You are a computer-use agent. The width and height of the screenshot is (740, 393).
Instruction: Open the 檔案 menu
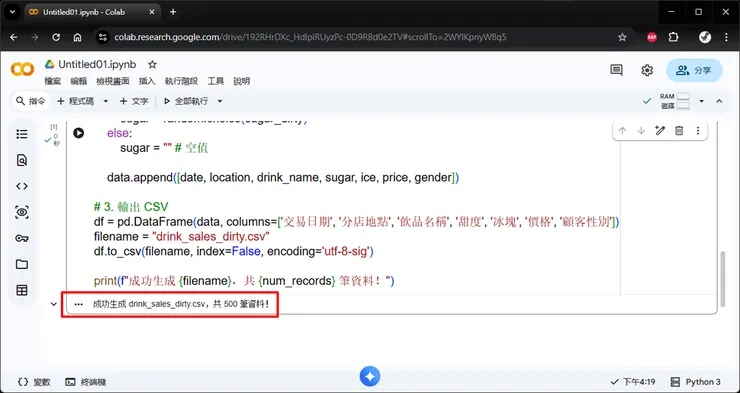point(53,81)
